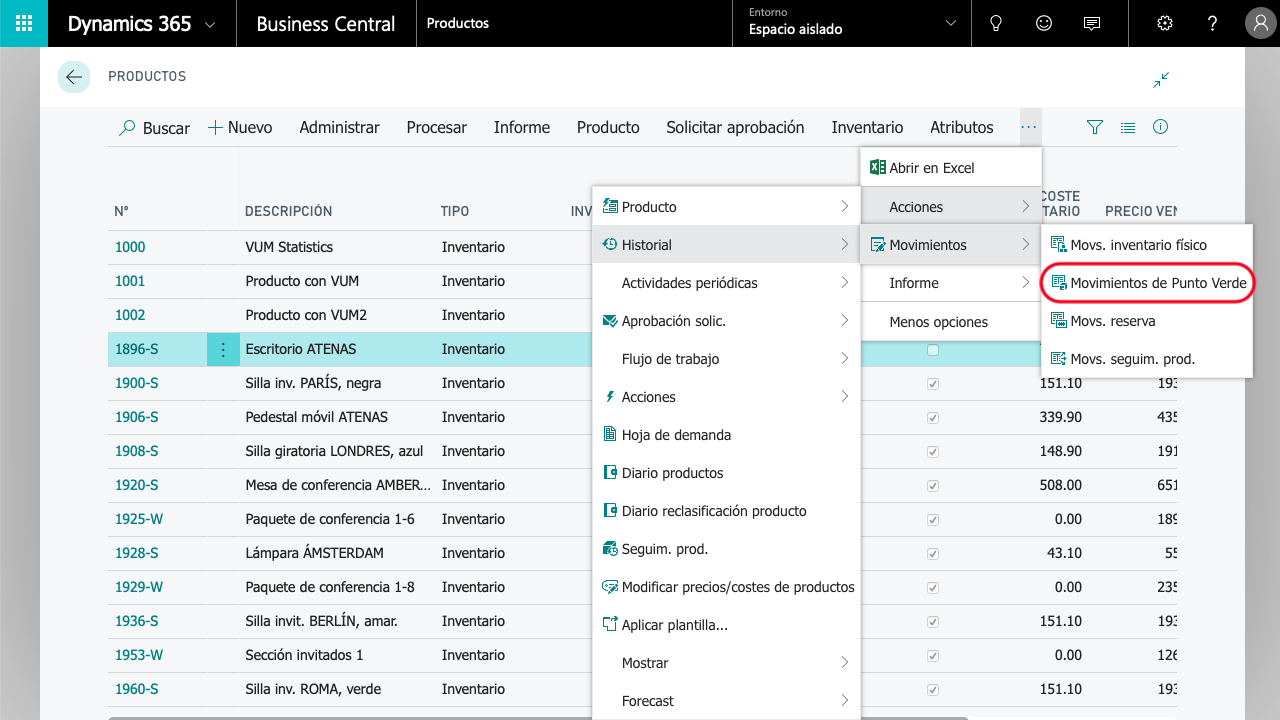Open the chat messages icon
The width and height of the screenshot is (1280, 720).
click(x=1092, y=23)
